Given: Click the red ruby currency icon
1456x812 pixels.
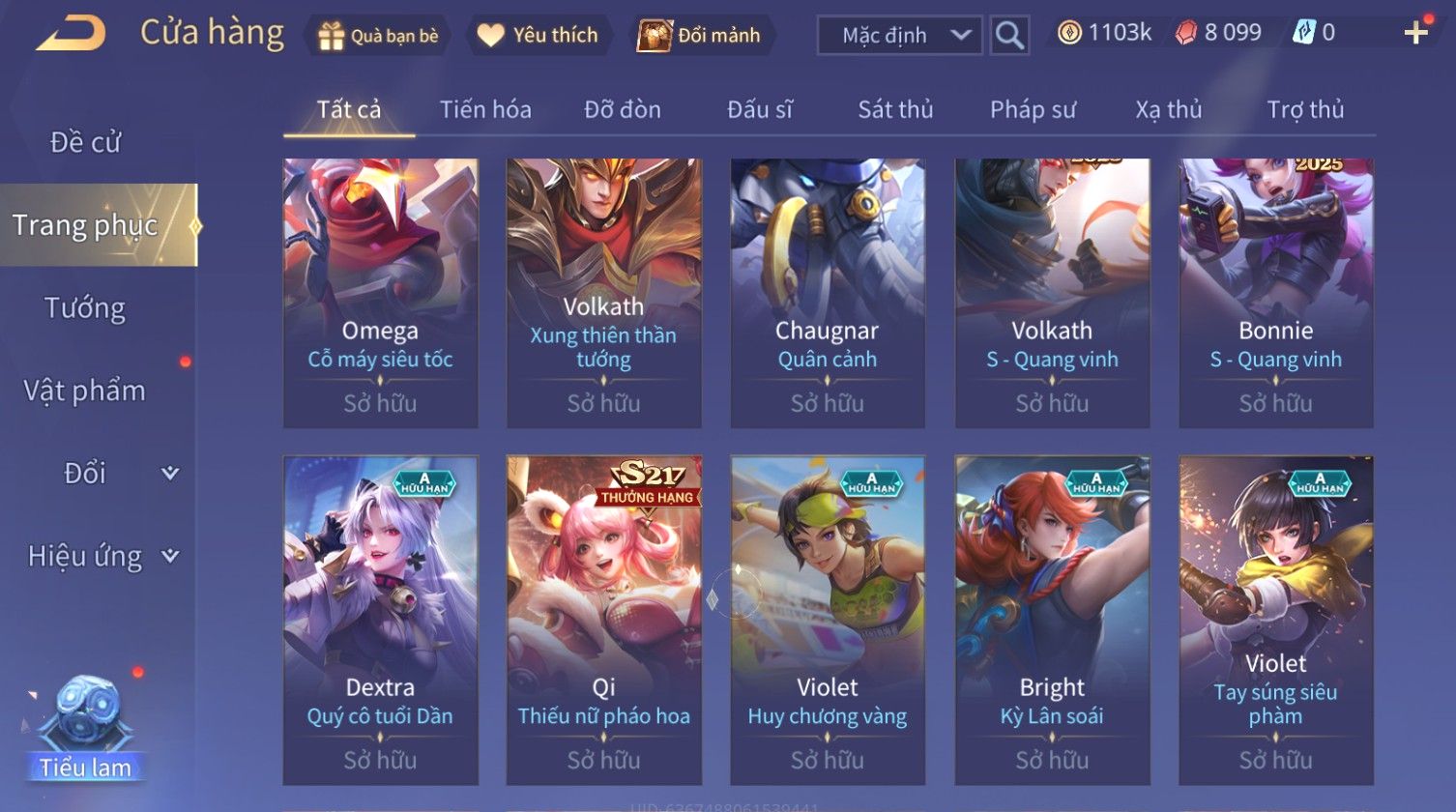Looking at the screenshot, I should (1186, 33).
